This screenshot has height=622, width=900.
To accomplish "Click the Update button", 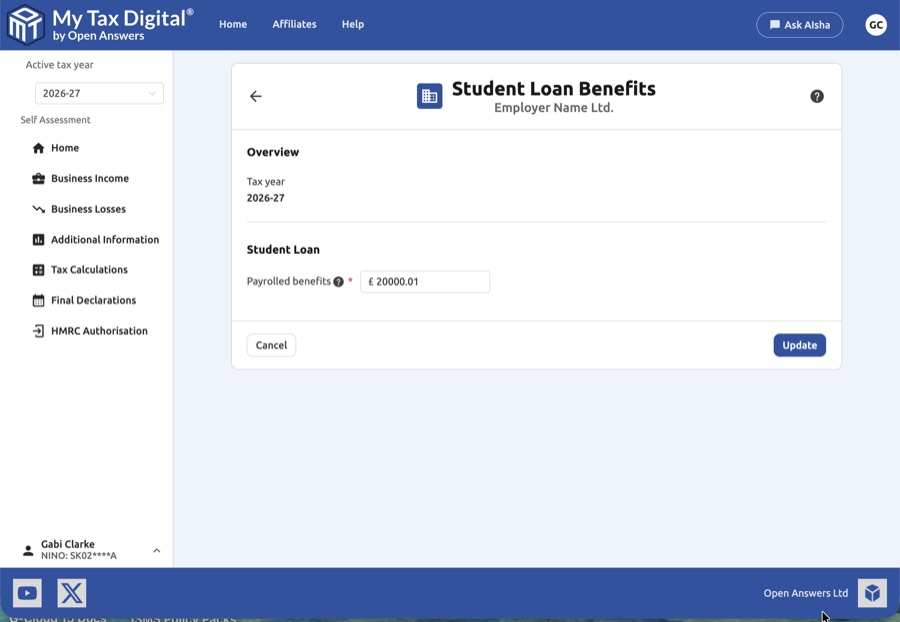I will [799, 344].
